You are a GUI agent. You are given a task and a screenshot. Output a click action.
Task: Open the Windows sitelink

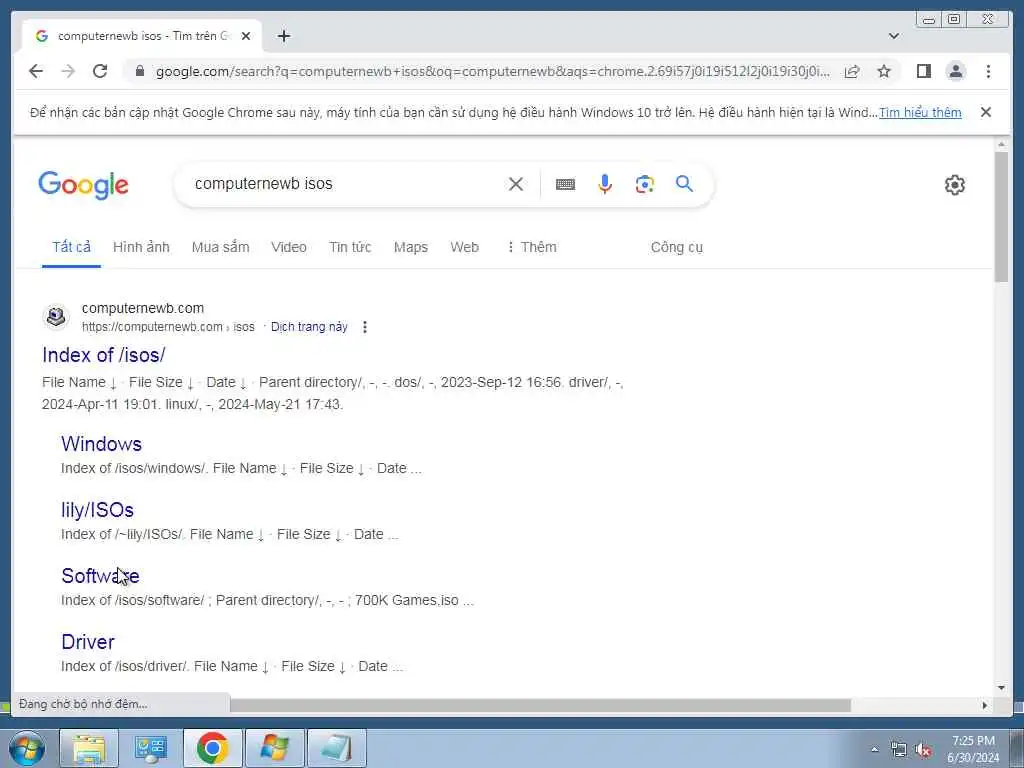tap(101, 443)
